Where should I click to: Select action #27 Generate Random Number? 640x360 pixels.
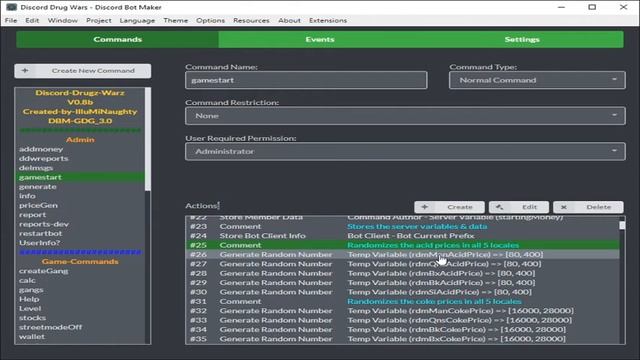402,264
